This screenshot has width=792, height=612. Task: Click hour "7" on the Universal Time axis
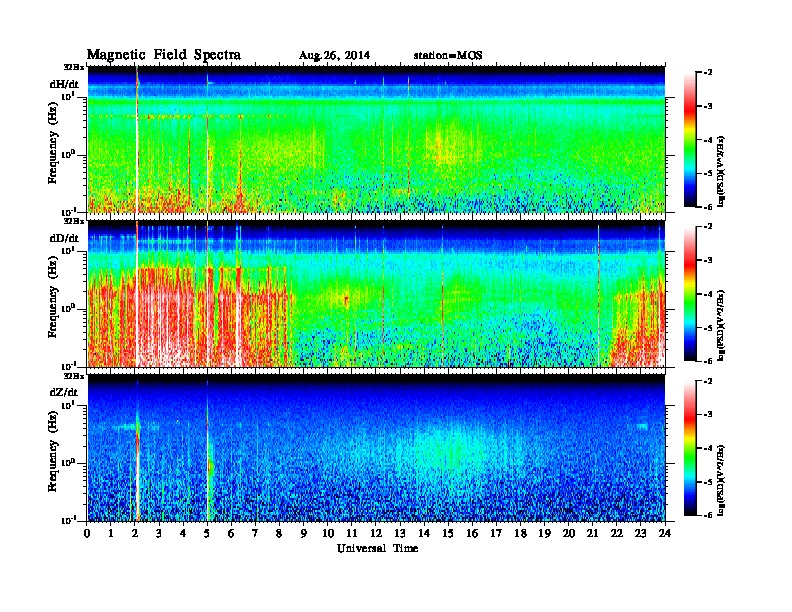(x=256, y=533)
